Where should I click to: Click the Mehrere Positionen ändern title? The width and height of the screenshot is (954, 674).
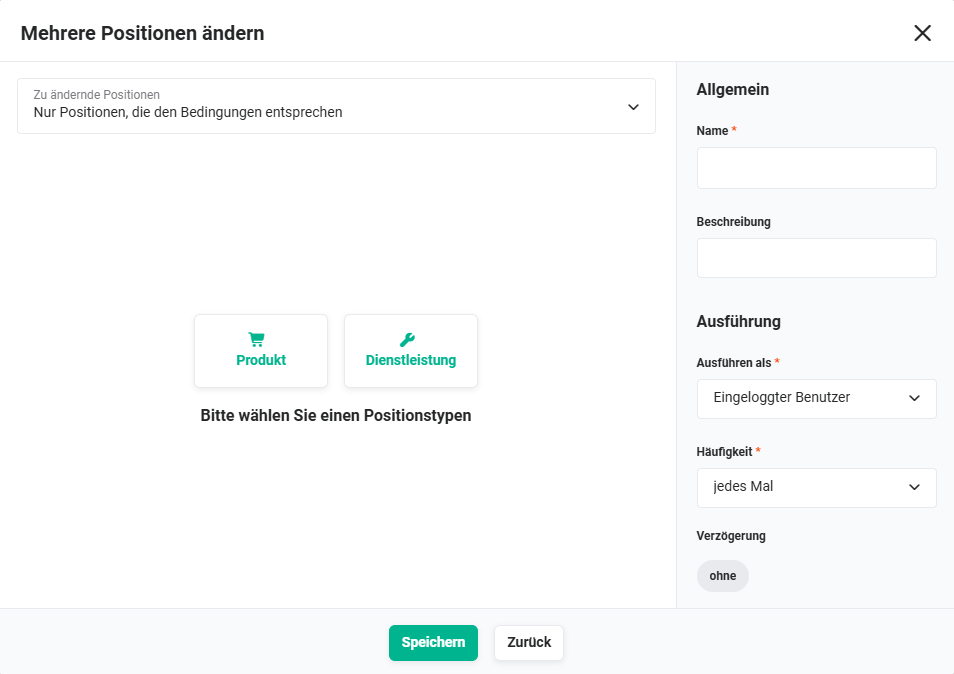[x=142, y=33]
